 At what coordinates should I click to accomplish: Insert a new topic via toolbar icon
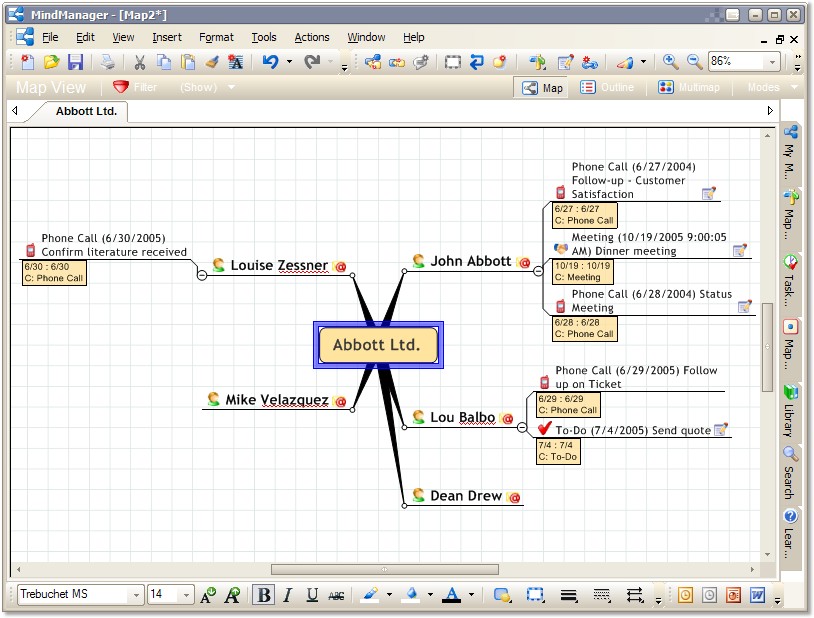pyautogui.click(x=373, y=62)
